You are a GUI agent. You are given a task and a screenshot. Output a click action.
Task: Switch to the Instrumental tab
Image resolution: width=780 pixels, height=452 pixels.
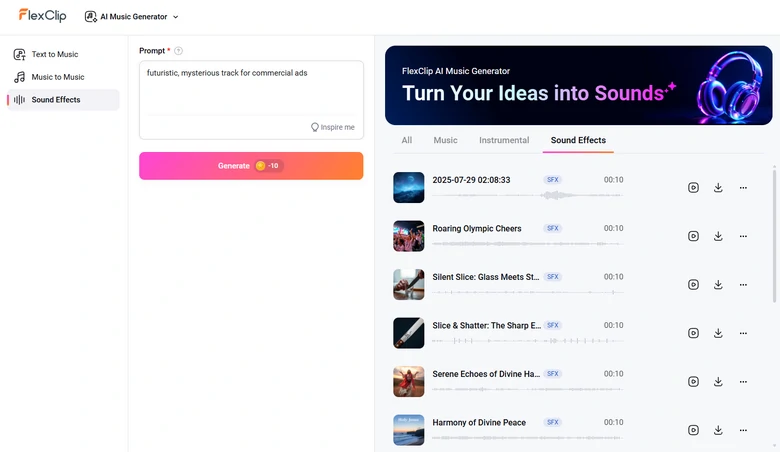504,140
